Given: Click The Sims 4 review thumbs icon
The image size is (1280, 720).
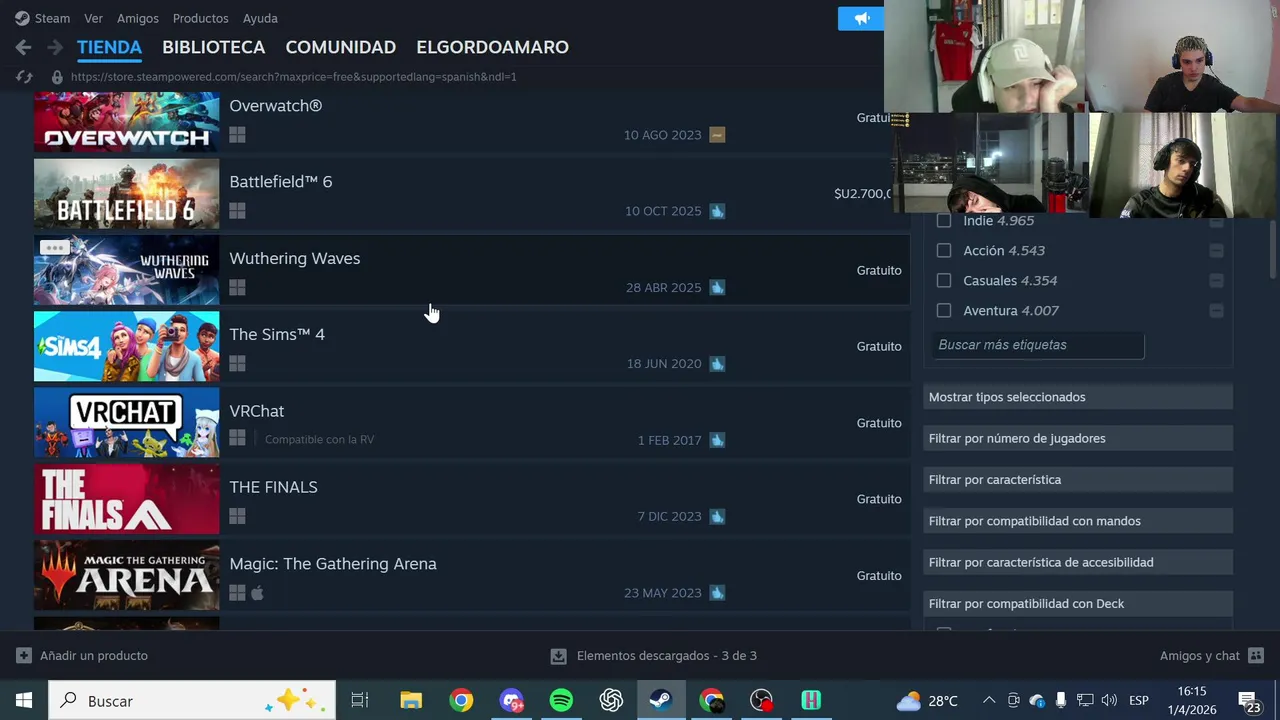Looking at the screenshot, I should tap(717, 363).
